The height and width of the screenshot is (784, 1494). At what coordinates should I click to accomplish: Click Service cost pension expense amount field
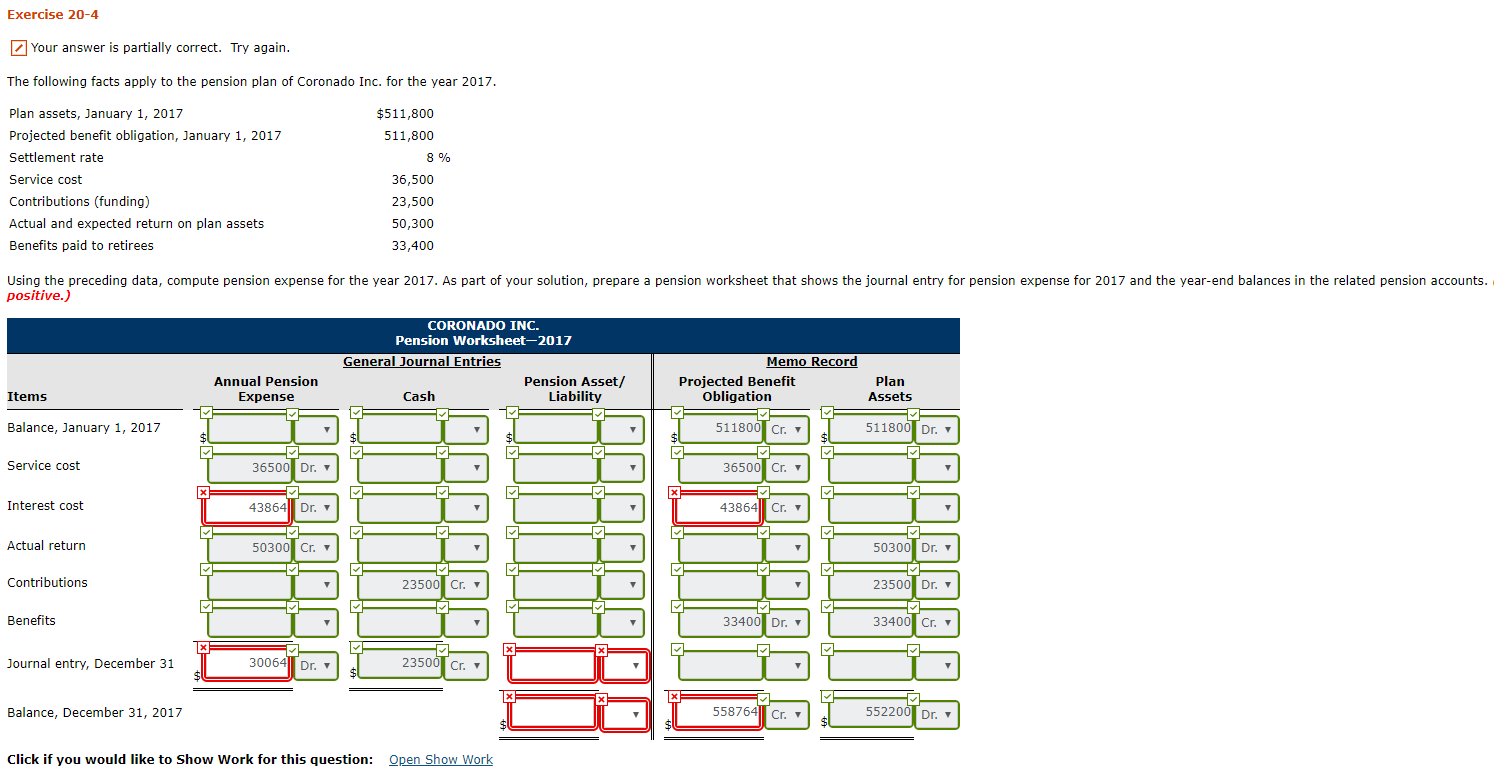pyautogui.click(x=251, y=468)
